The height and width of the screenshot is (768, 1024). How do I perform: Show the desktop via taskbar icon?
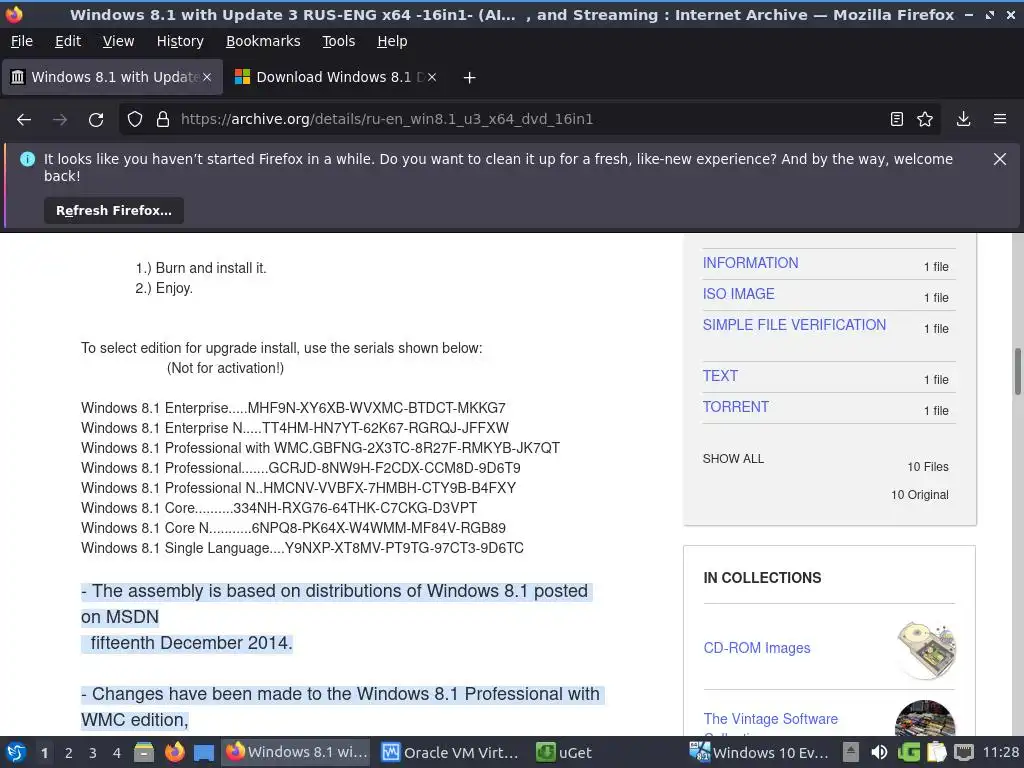tap(204, 752)
